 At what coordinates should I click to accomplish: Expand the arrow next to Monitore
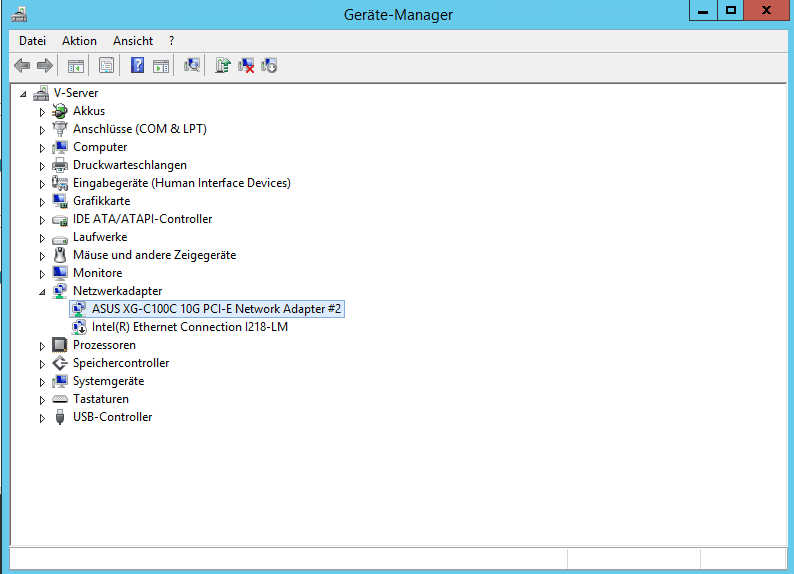(x=42, y=274)
